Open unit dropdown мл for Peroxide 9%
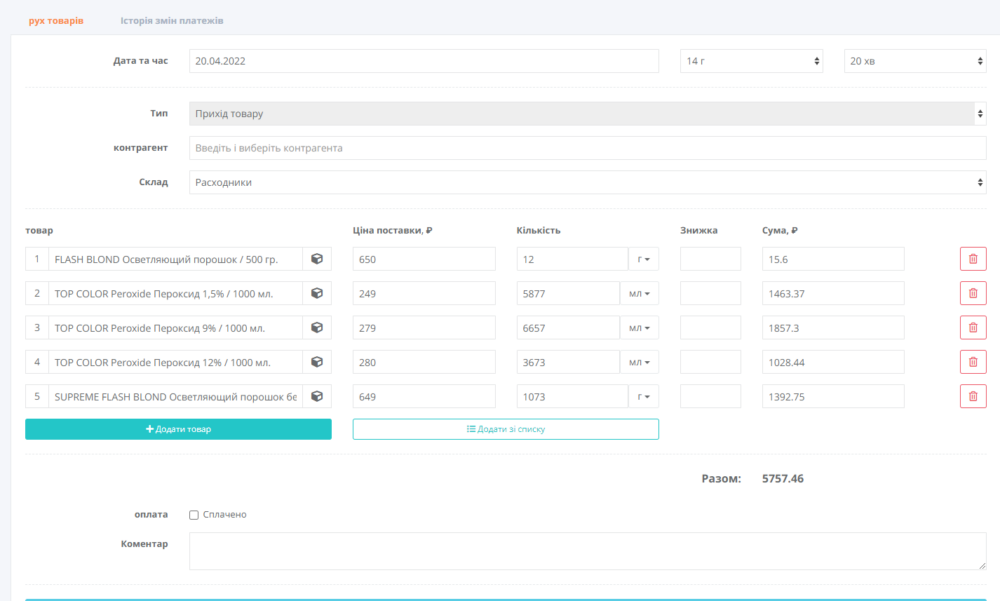Image resolution: width=1000 pixels, height=601 pixels. tap(642, 328)
